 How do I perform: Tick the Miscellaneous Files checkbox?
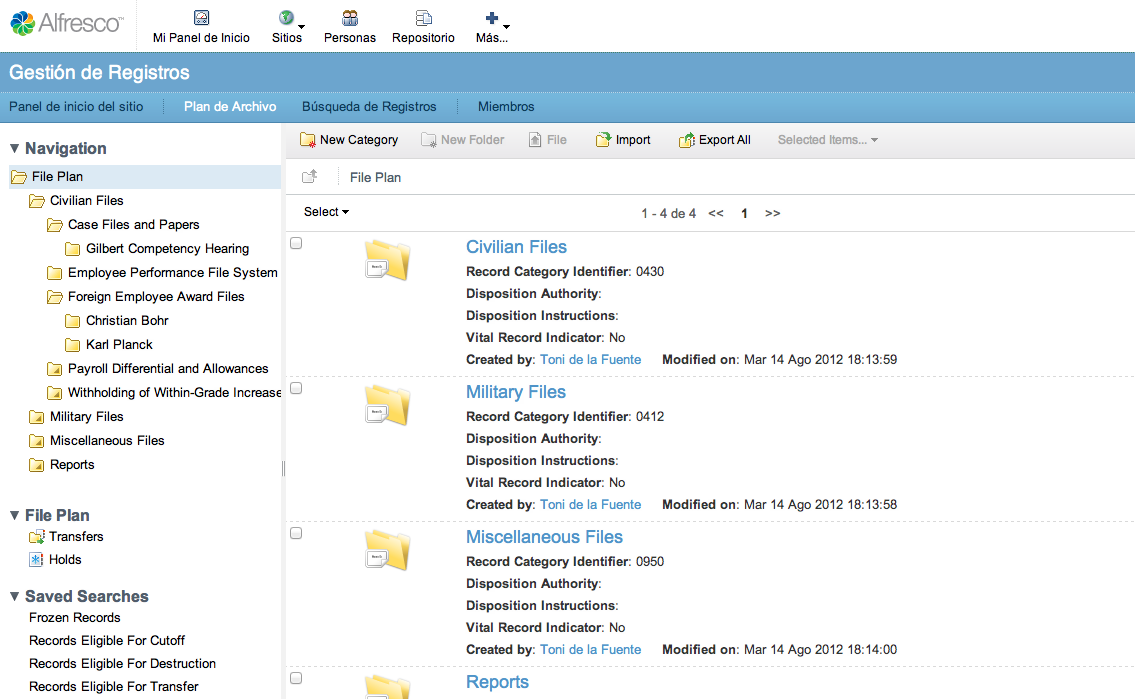coord(296,533)
